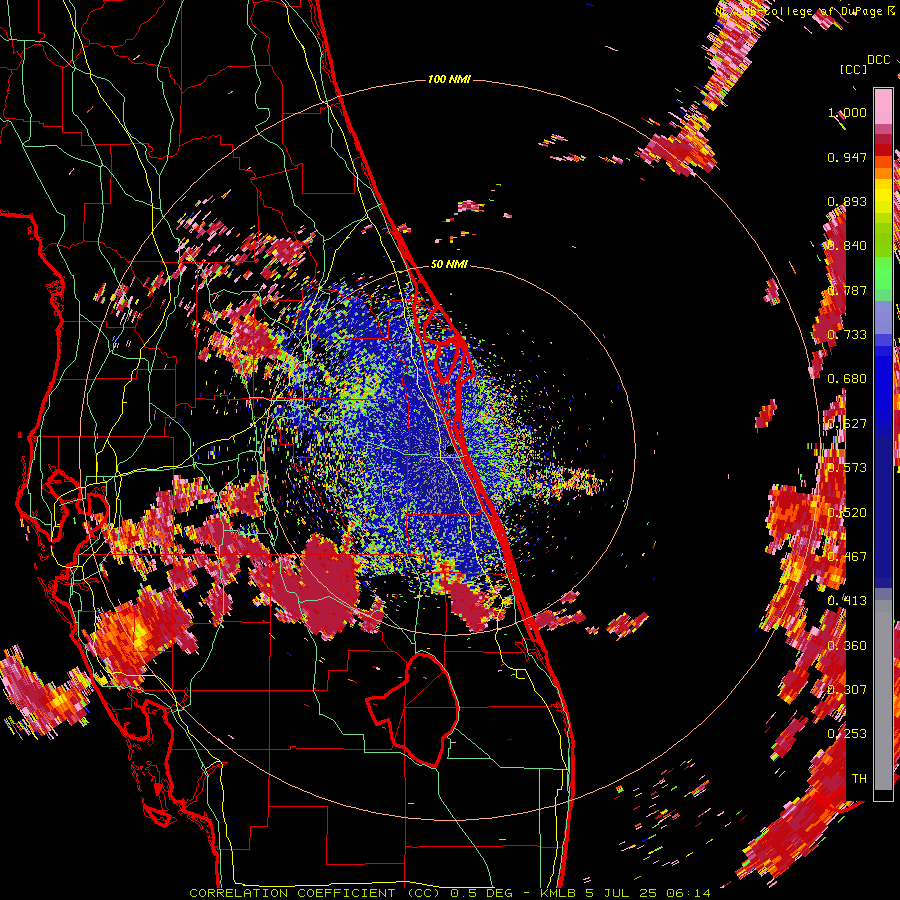Select the 0.627 scale value
The height and width of the screenshot is (900, 900).
847,424
